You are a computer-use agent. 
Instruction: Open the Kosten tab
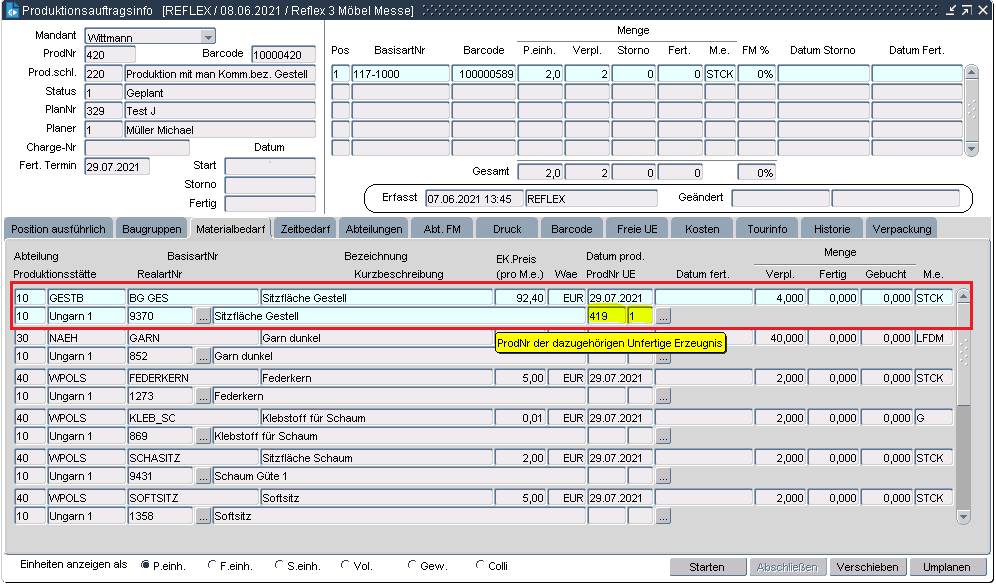click(702, 229)
